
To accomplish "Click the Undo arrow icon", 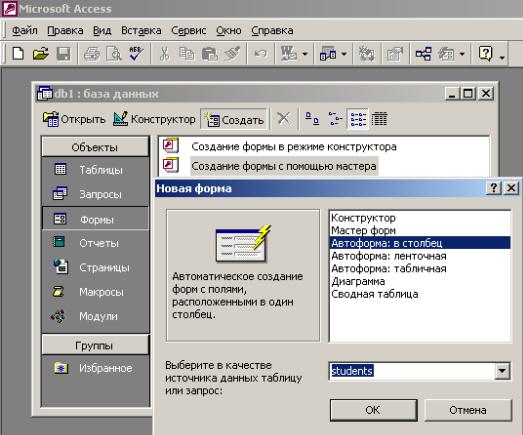I will coord(260,53).
